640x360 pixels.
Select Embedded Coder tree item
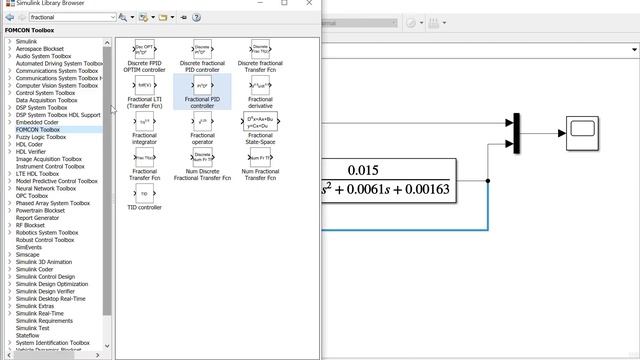37,122
